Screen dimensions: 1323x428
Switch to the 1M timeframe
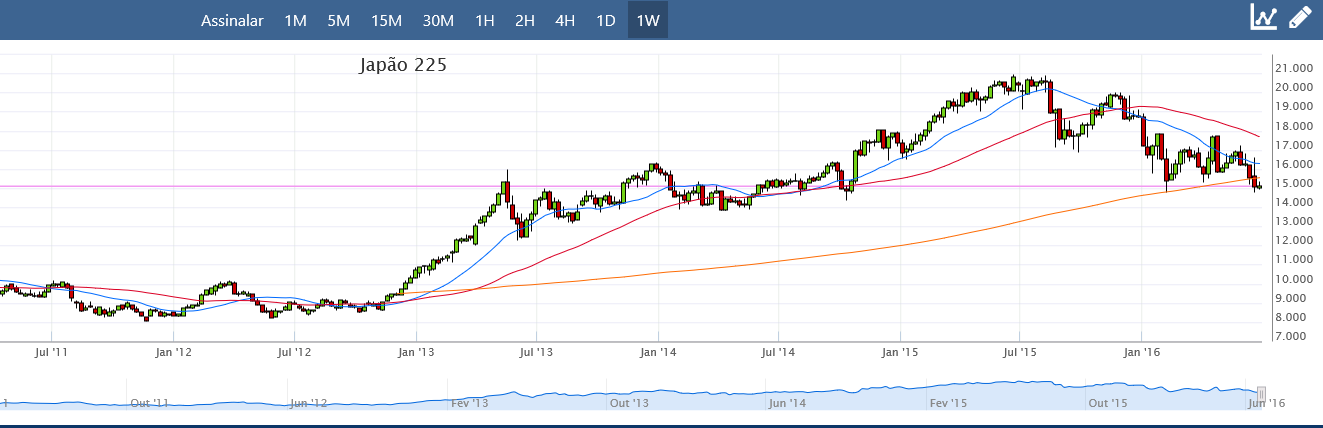click(x=295, y=20)
